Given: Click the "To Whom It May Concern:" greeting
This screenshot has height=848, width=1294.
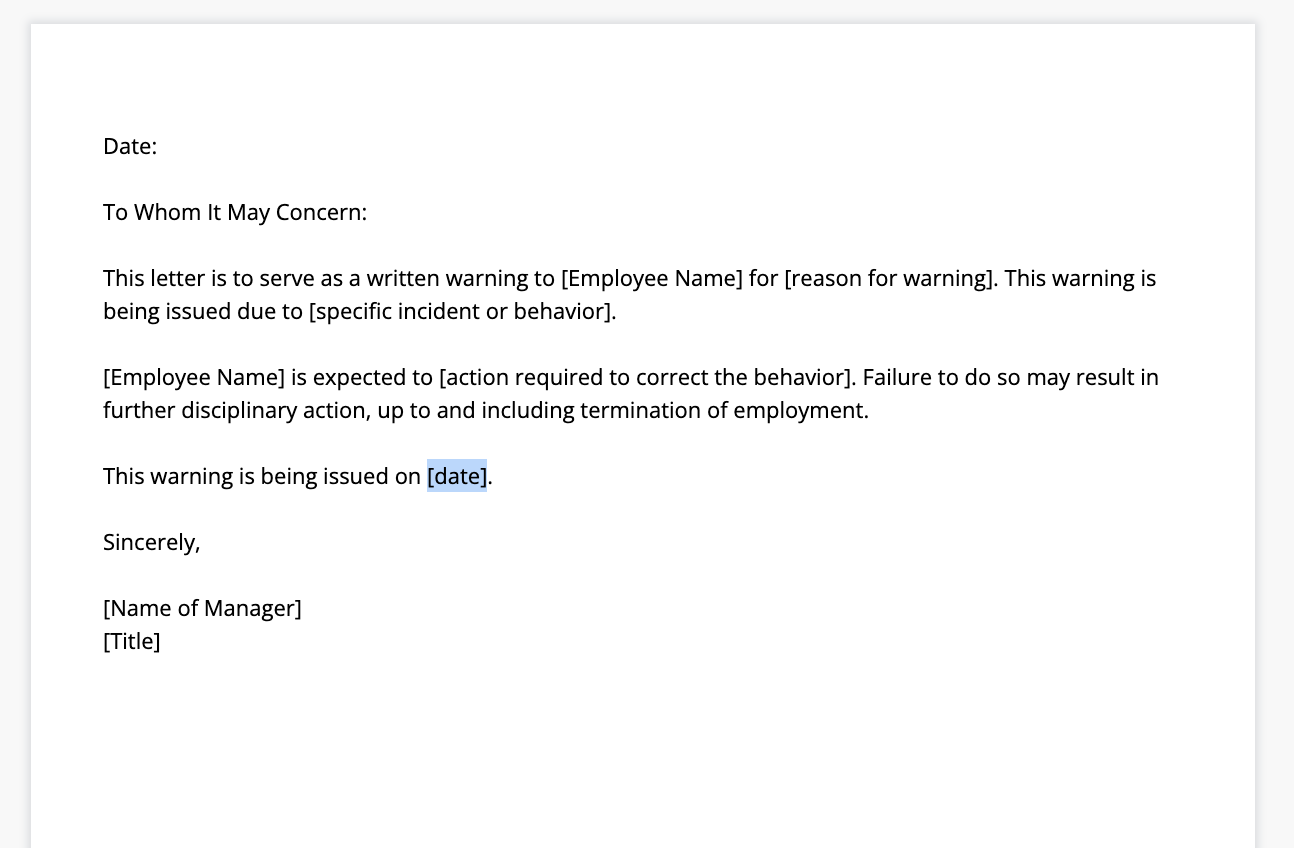Looking at the screenshot, I should click(x=235, y=213).
